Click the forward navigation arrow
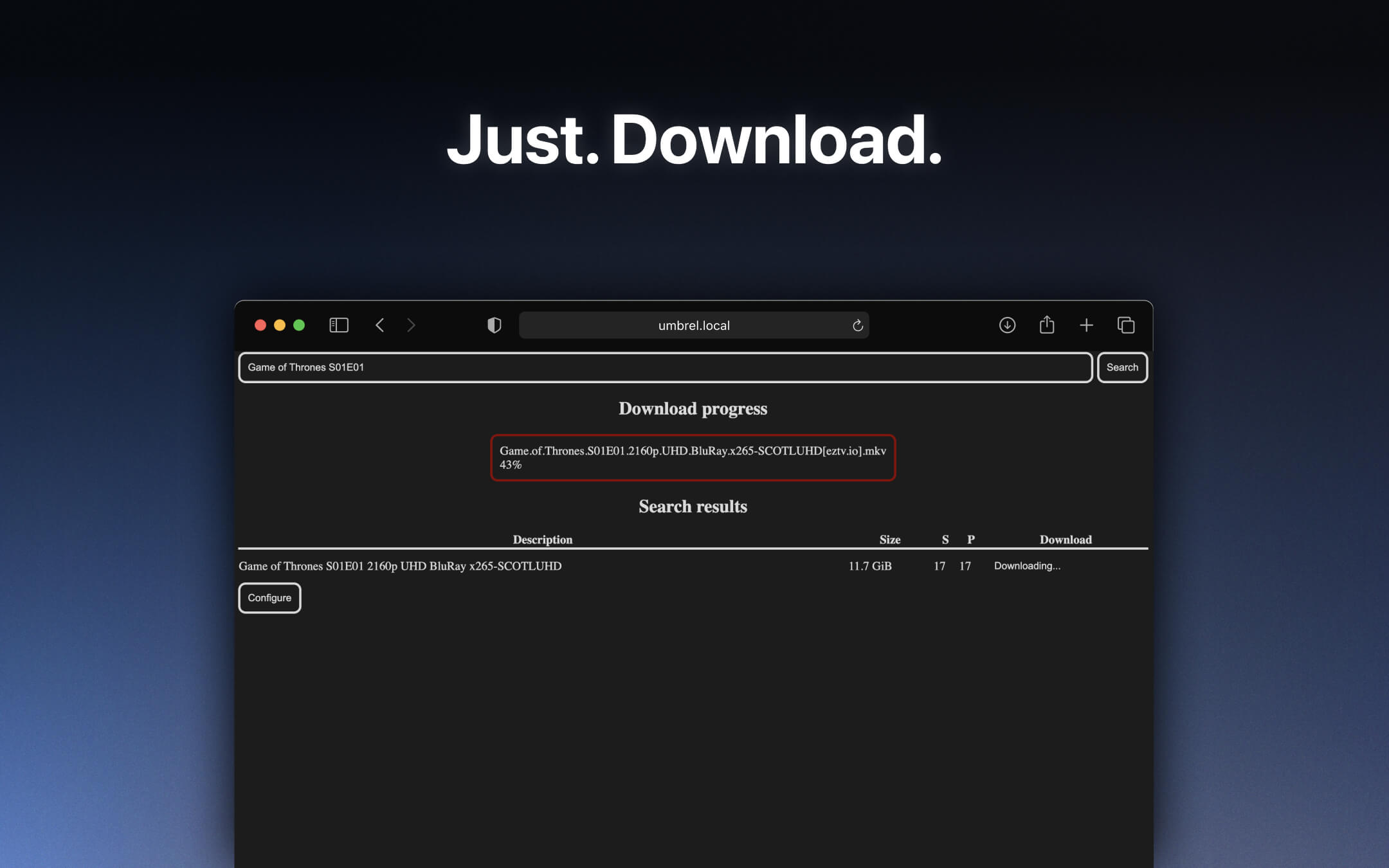 411,325
